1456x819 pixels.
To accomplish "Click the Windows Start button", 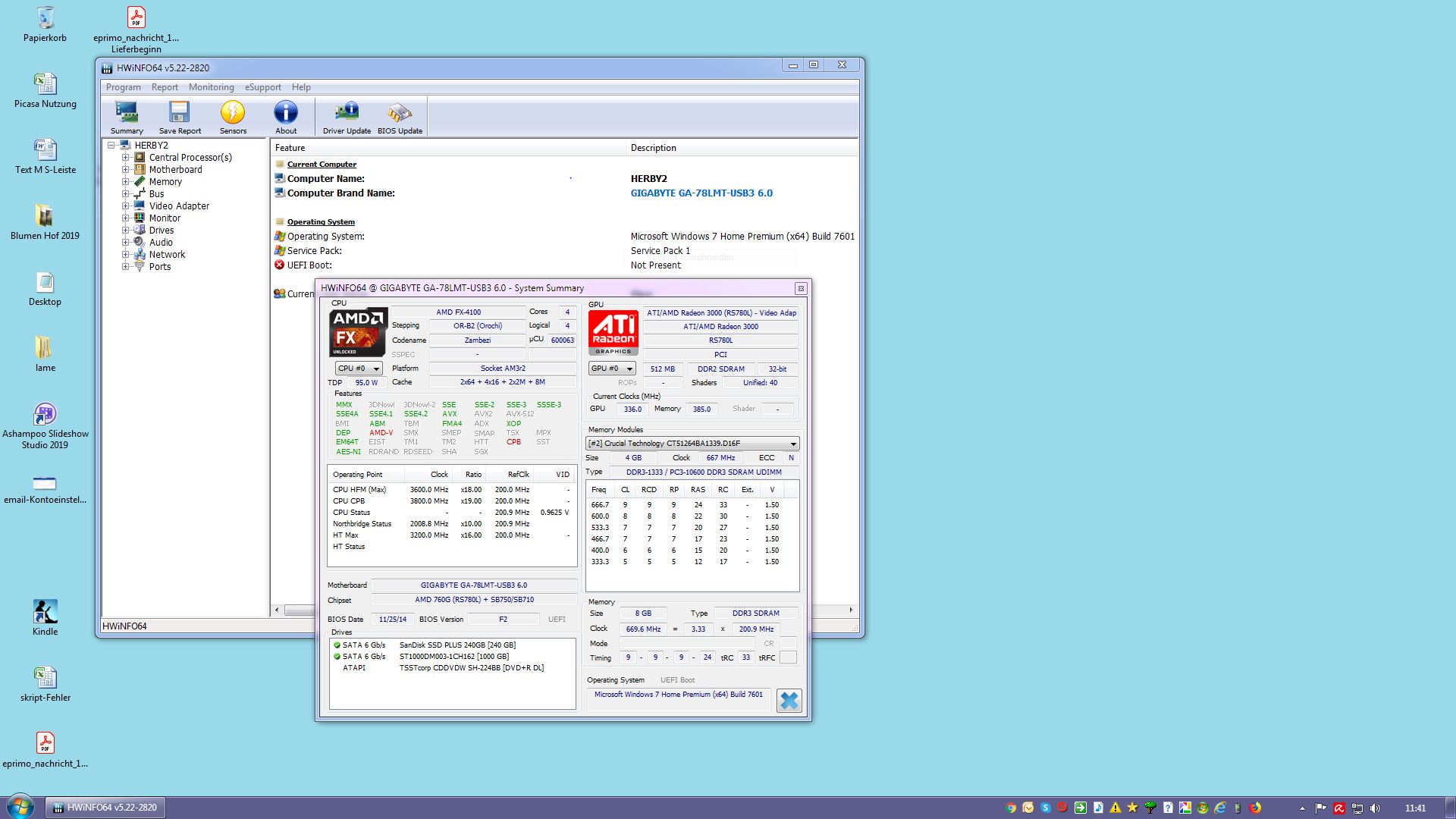I will coord(20,807).
